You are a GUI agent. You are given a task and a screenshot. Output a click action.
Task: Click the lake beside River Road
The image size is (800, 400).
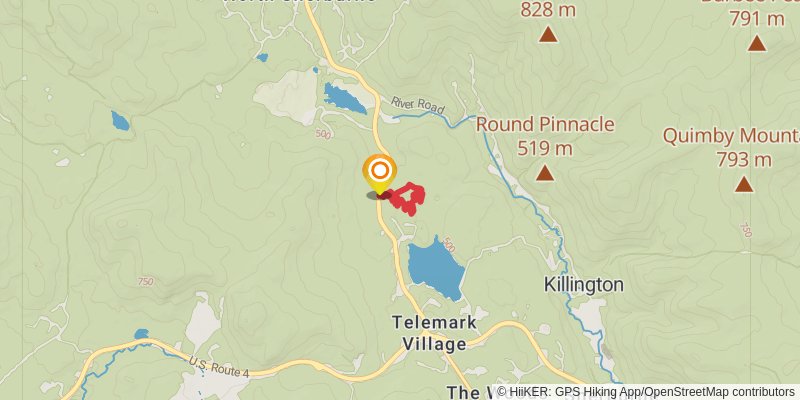point(345,99)
